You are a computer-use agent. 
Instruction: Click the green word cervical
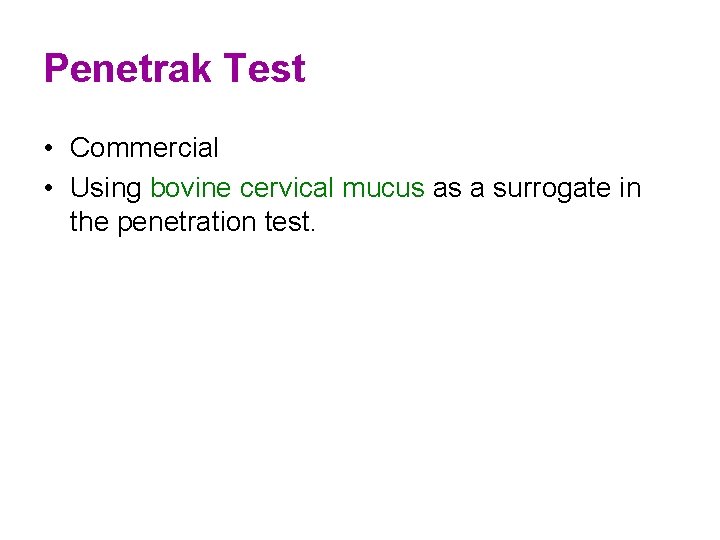287,188
